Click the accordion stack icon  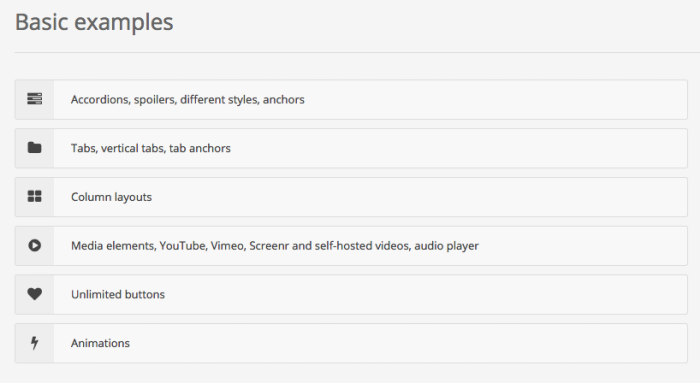(34, 99)
